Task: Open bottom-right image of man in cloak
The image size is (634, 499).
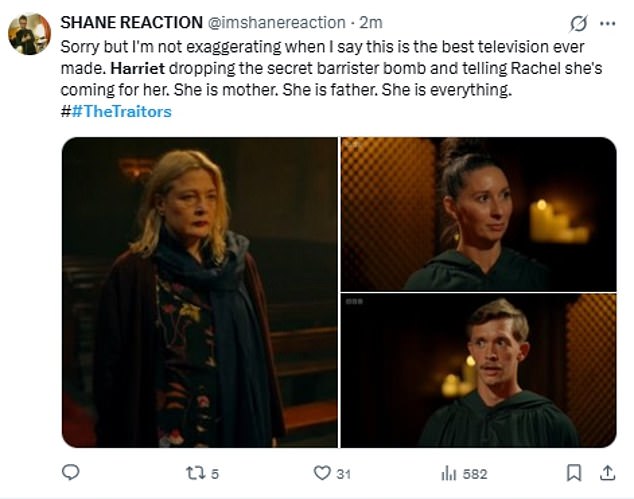Action: [x=478, y=371]
